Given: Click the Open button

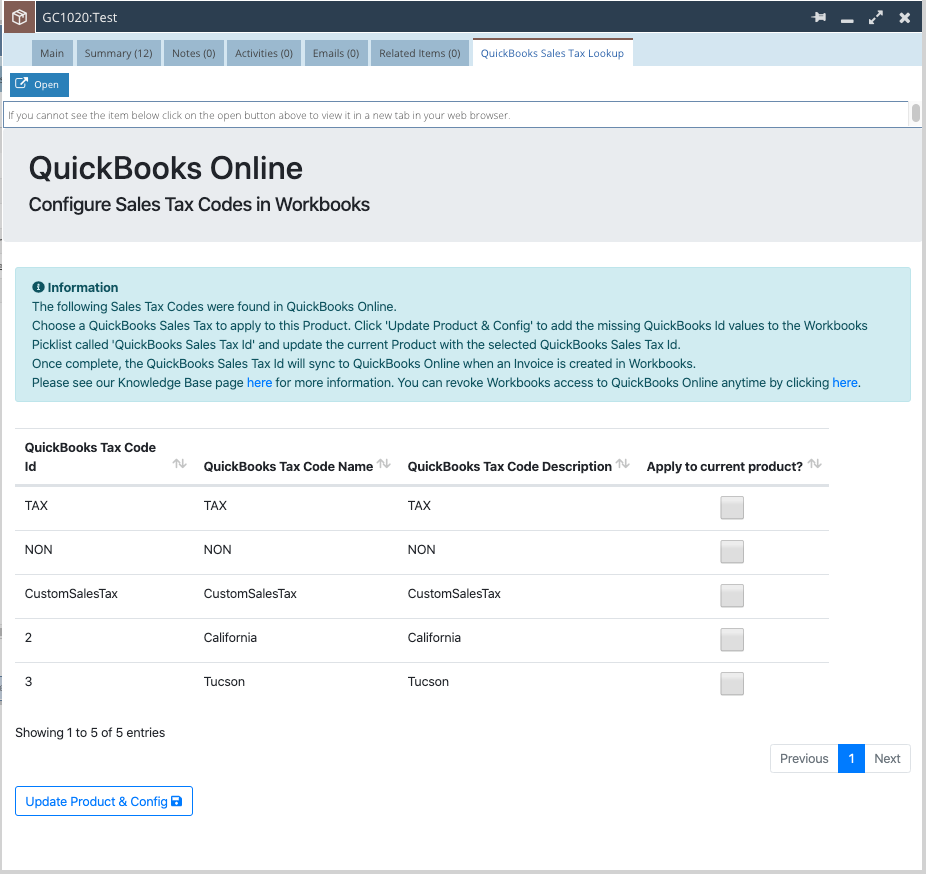Looking at the screenshot, I should coord(39,84).
